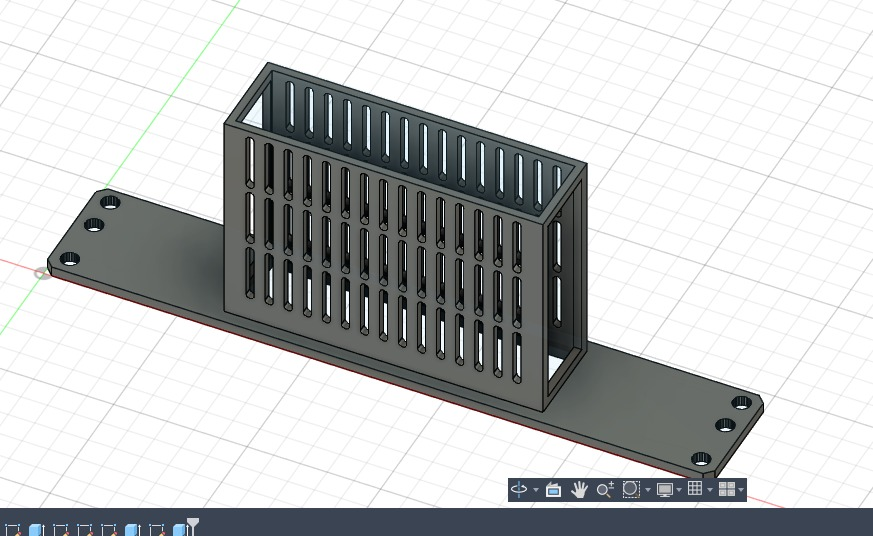Expand the Viewports dropdown arrow

pos(741,490)
